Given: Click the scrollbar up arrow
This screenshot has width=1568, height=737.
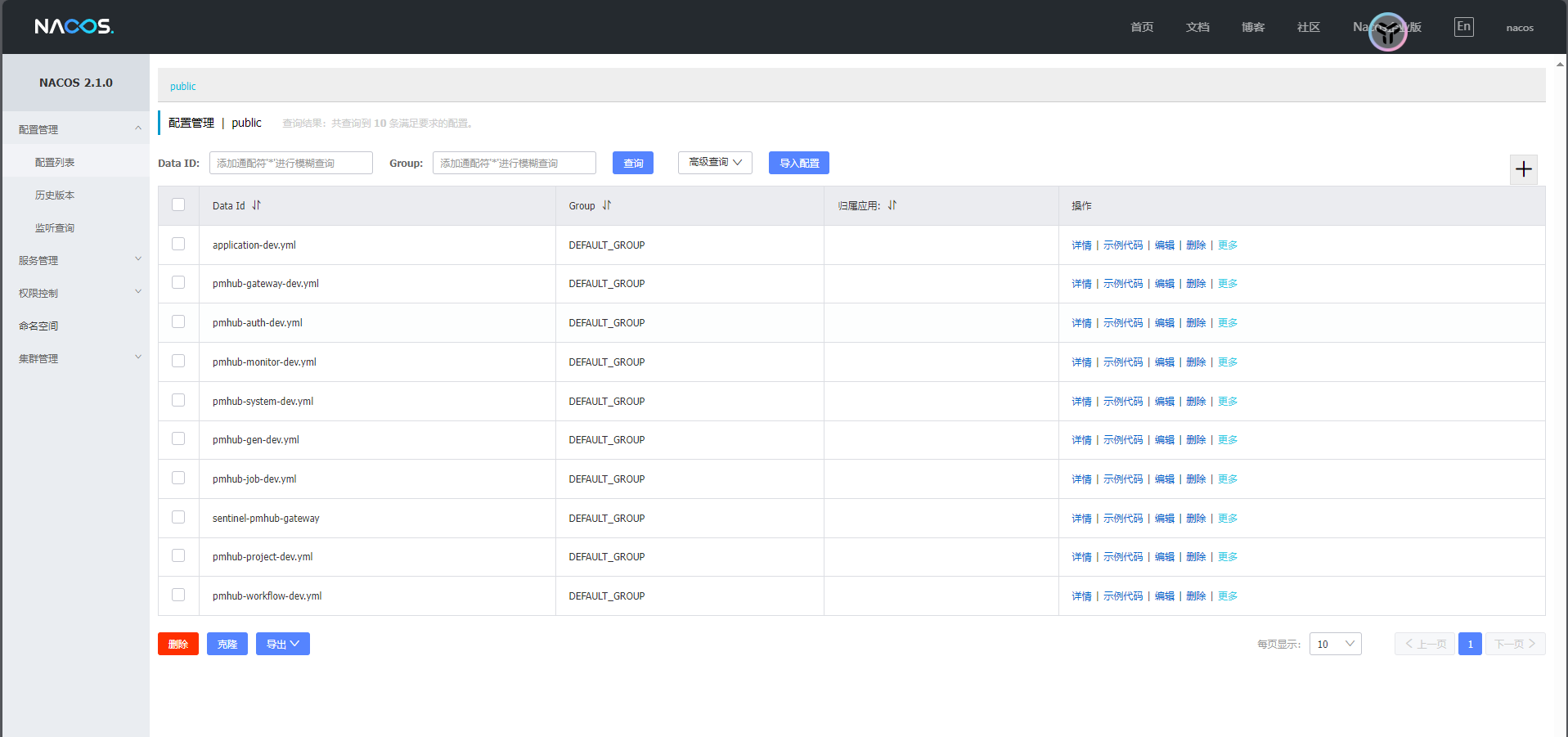Looking at the screenshot, I should [x=1561, y=63].
